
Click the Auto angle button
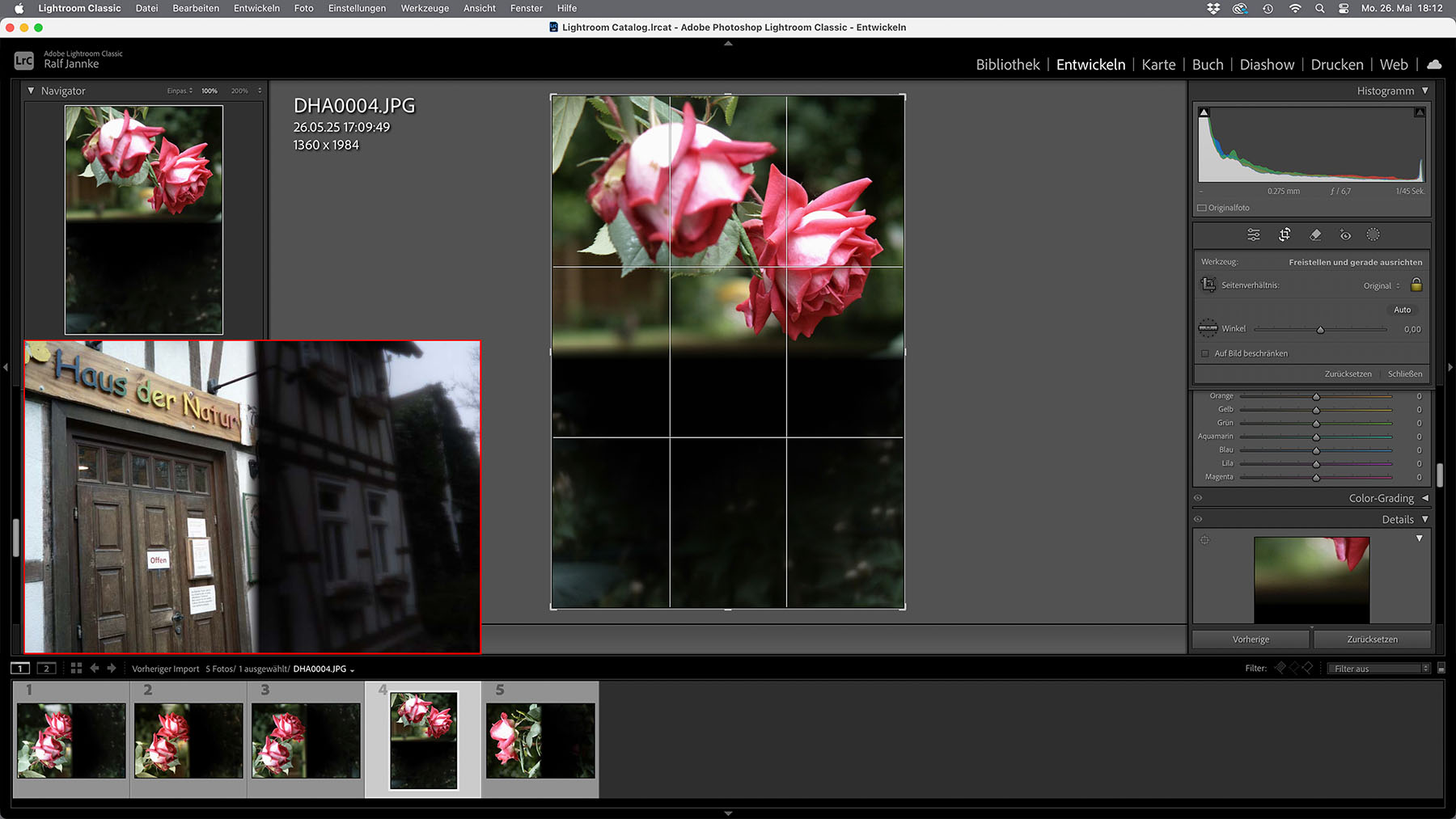pos(1402,310)
